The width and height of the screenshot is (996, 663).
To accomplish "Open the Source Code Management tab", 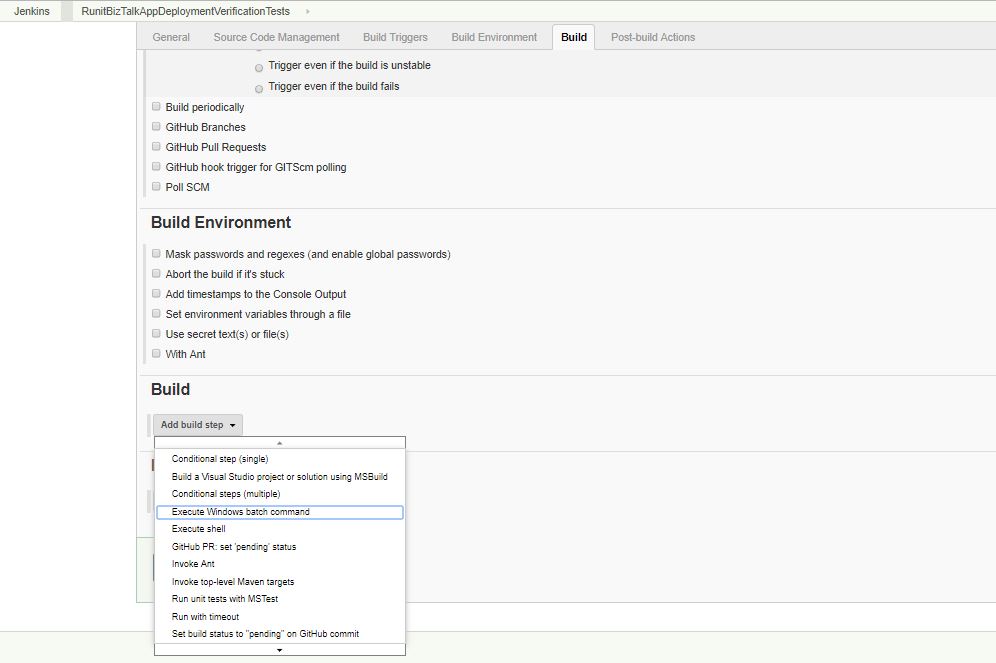I will (x=276, y=37).
